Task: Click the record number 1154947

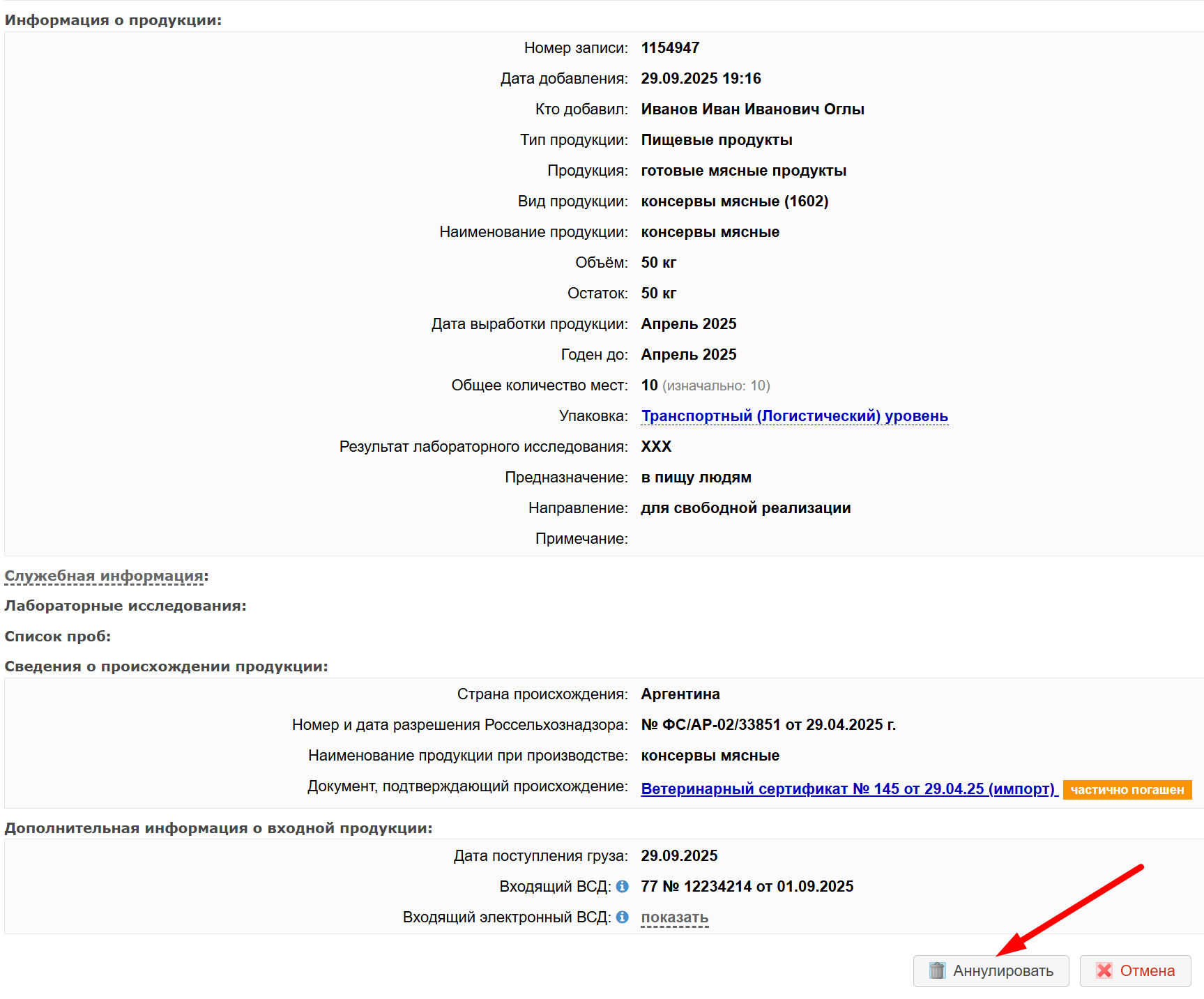Action: [x=670, y=48]
